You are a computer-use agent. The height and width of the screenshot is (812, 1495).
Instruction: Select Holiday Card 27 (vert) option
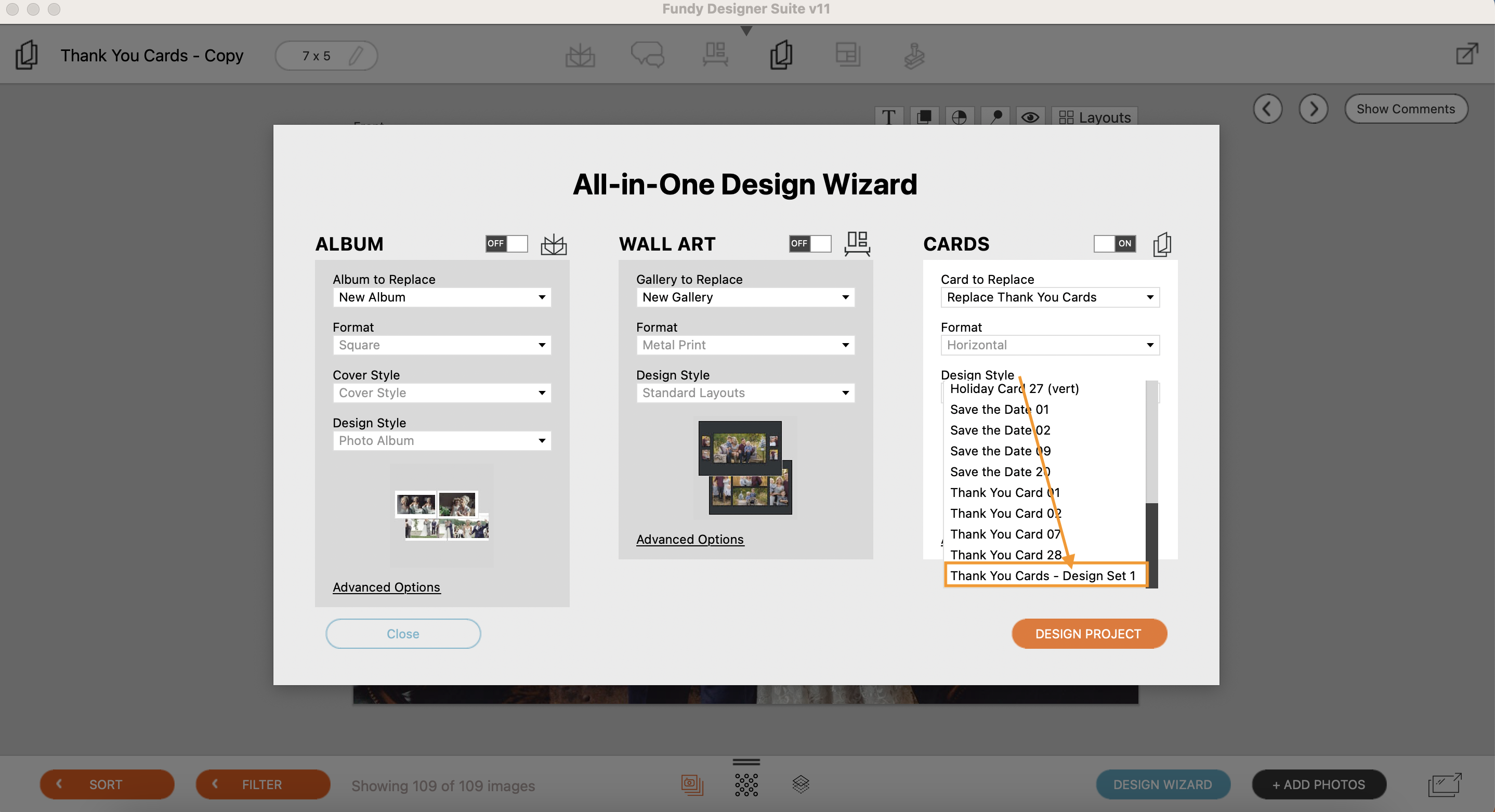1045,389
